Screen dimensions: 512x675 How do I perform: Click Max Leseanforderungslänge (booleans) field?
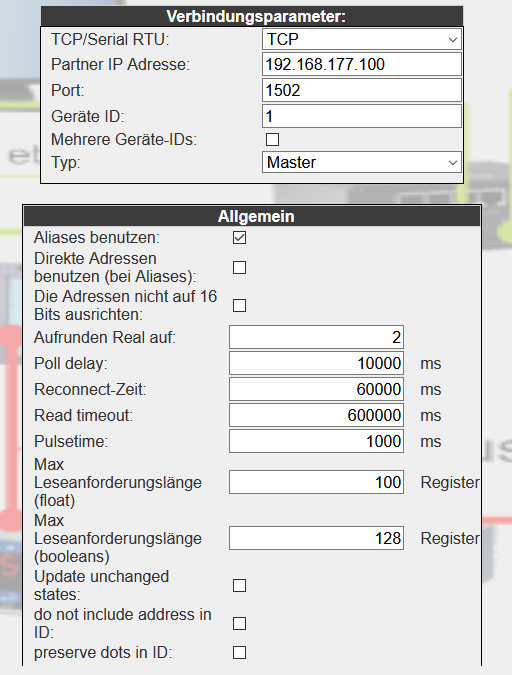point(316,538)
